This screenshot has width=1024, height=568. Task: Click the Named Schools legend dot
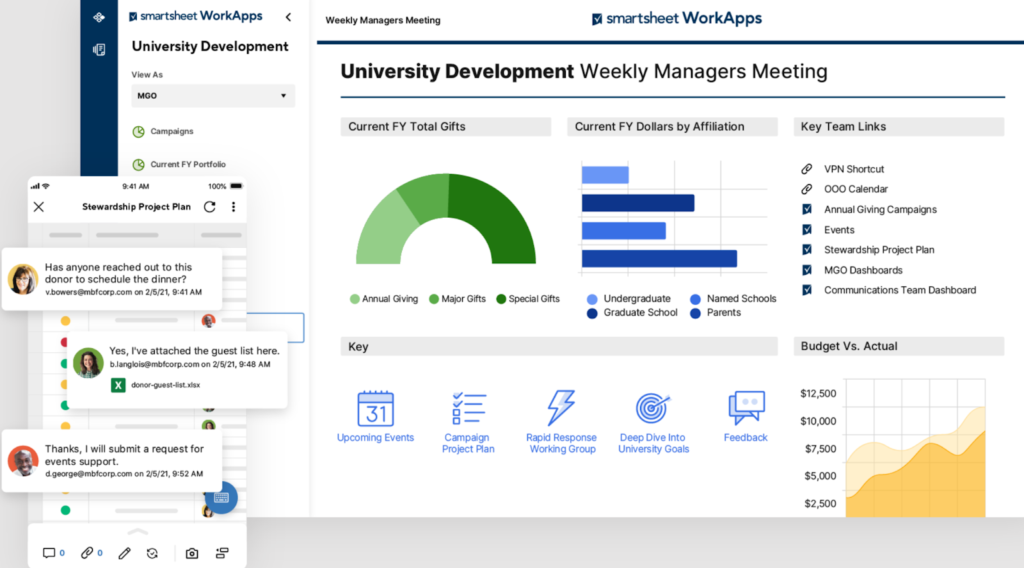696,299
